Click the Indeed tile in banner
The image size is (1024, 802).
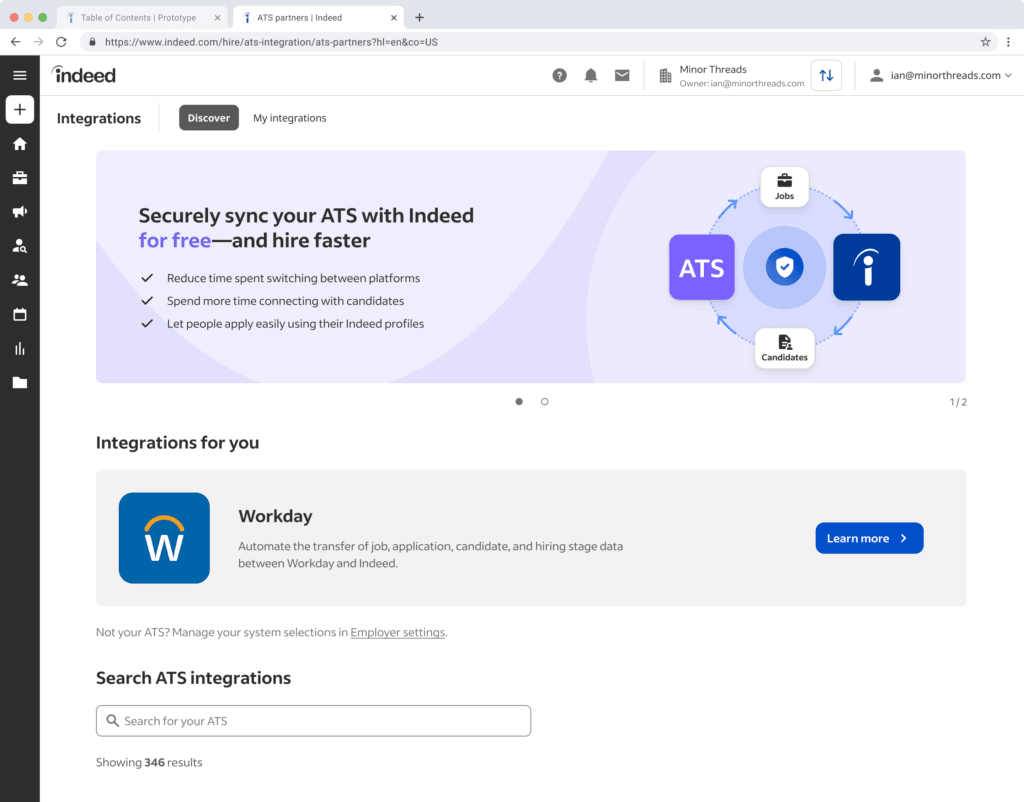867,267
